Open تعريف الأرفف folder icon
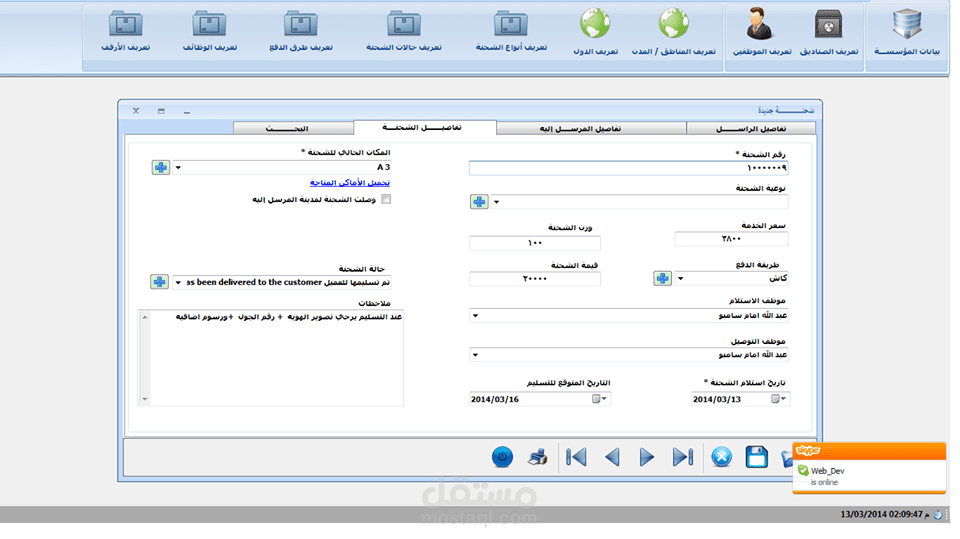 (x=126, y=29)
